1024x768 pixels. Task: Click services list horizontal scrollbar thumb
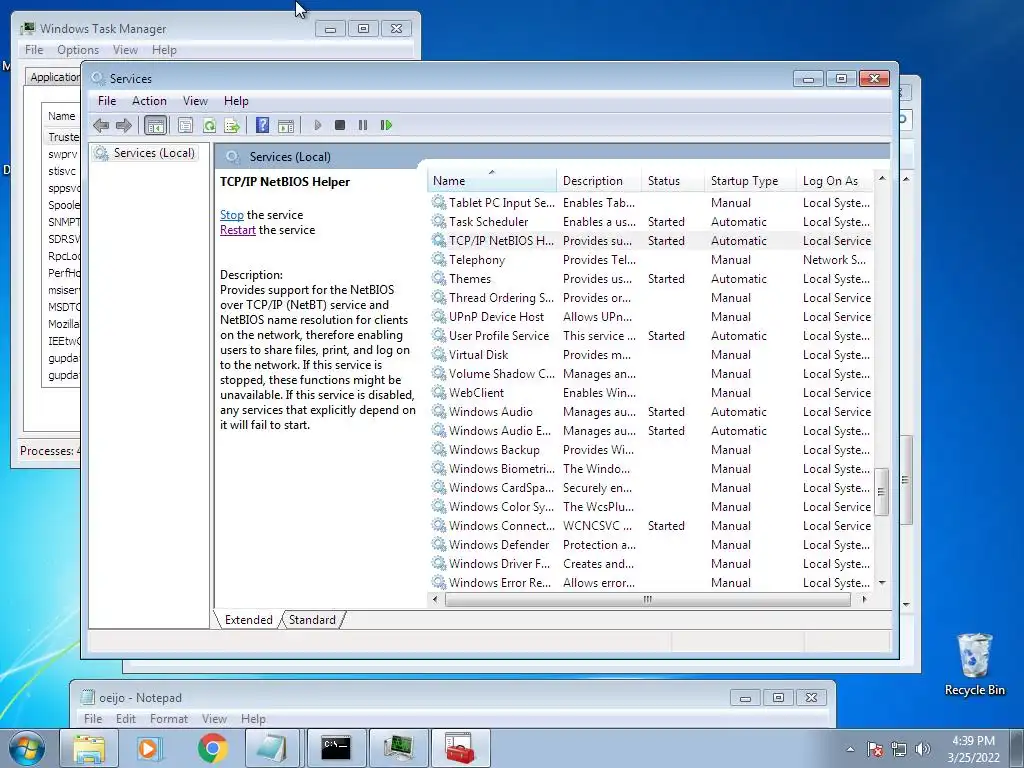click(x=648, y=600)
